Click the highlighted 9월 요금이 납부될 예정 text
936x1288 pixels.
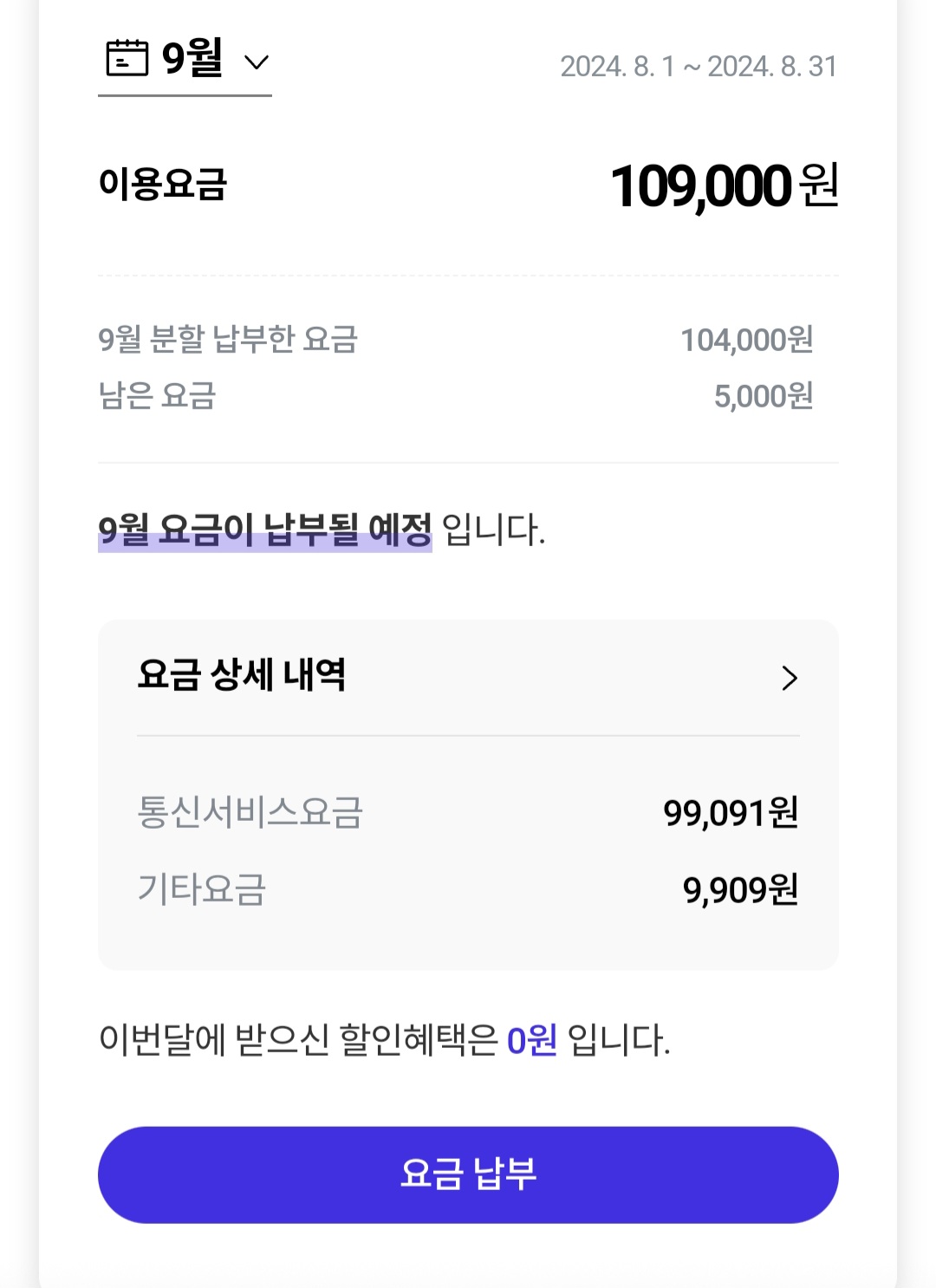click(264, 530)
